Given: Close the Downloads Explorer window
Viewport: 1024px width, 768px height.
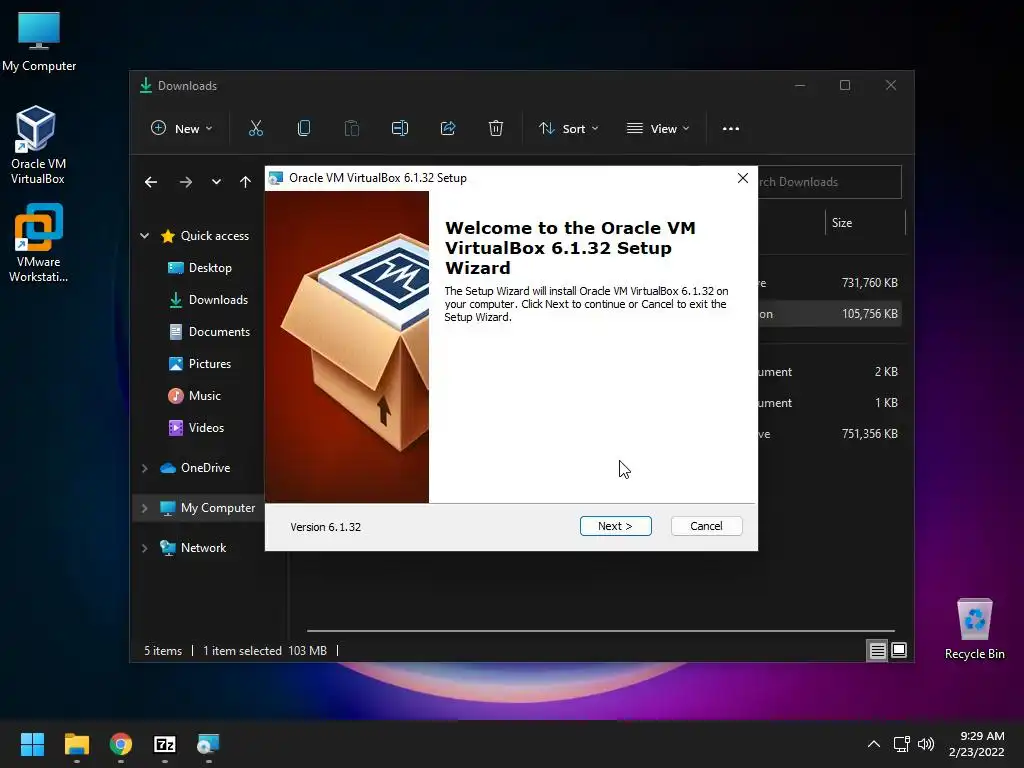Looking at the screenshot, I should [891, 86].
